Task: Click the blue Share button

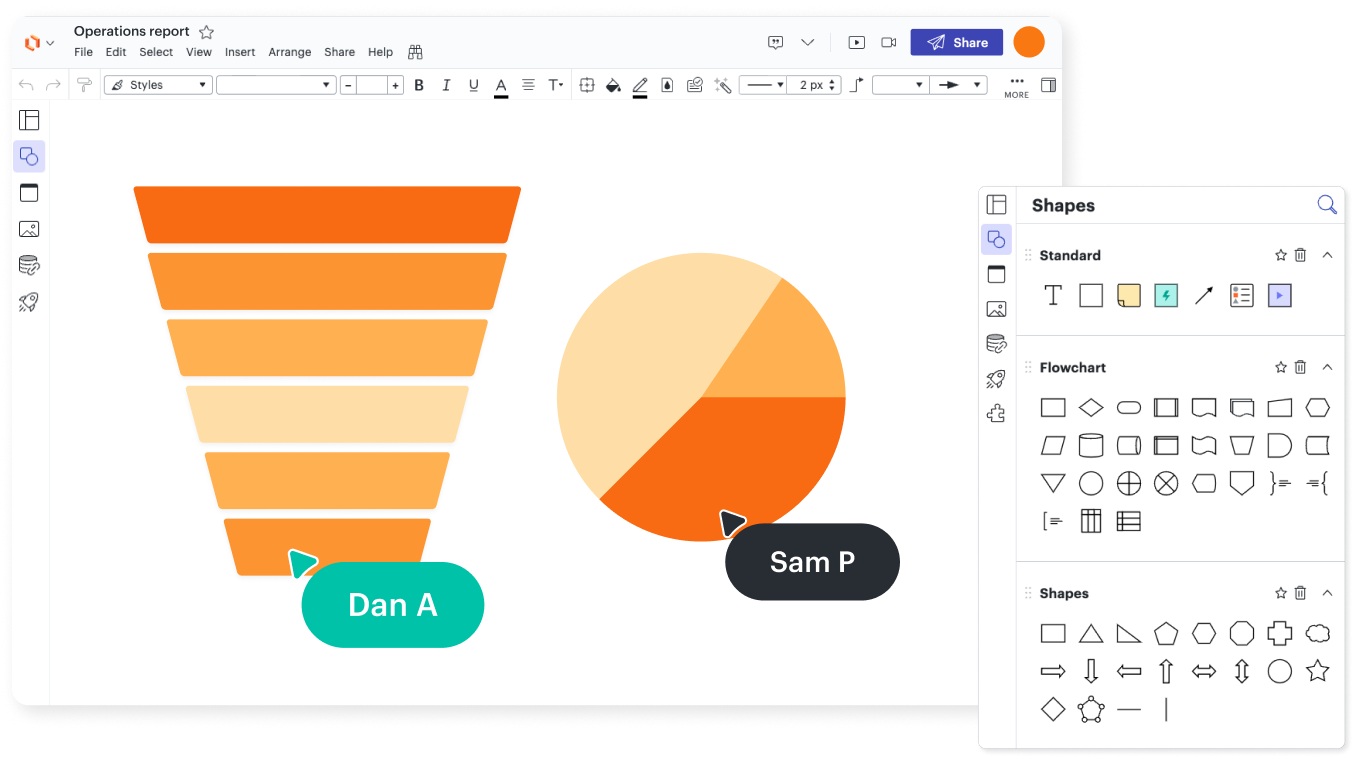Action: coord(957,42)
